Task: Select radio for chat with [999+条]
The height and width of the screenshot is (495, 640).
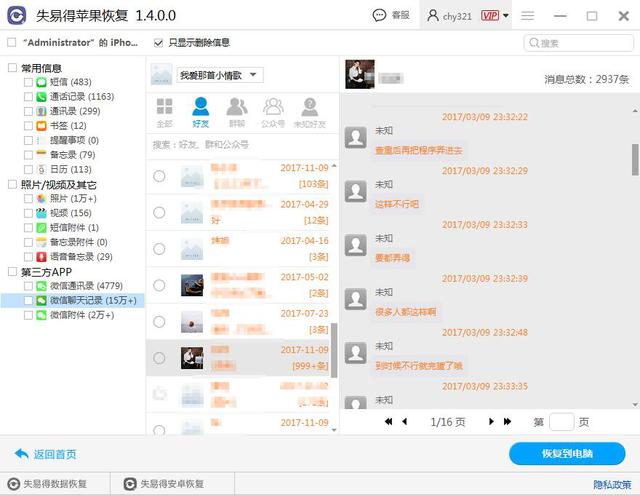Action: 159,358
